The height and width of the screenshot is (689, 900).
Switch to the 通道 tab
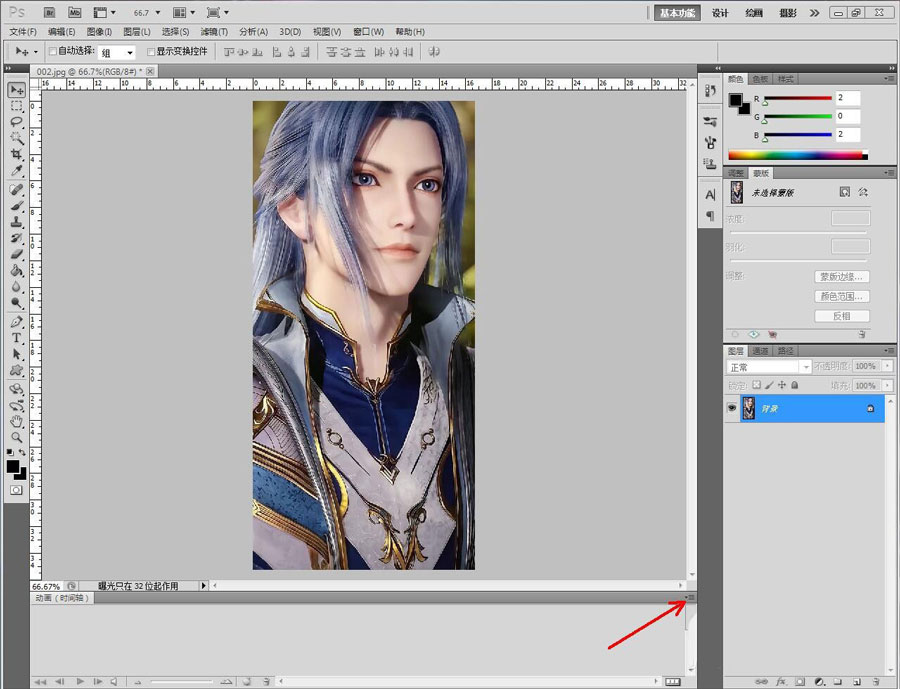pos(761,351)
